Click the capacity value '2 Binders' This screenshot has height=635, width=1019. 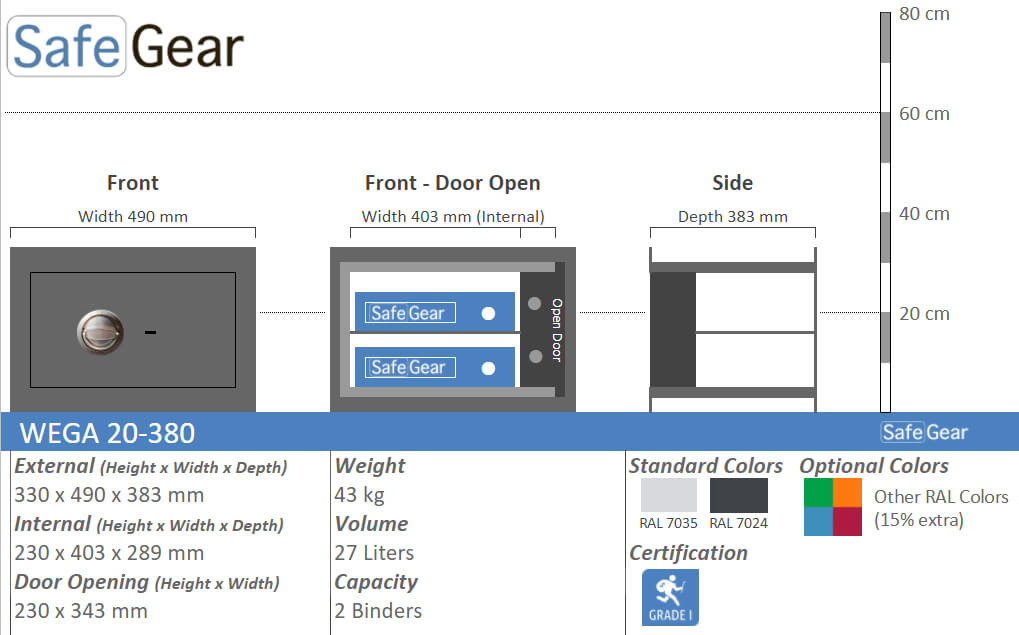[x=378, y=611]
